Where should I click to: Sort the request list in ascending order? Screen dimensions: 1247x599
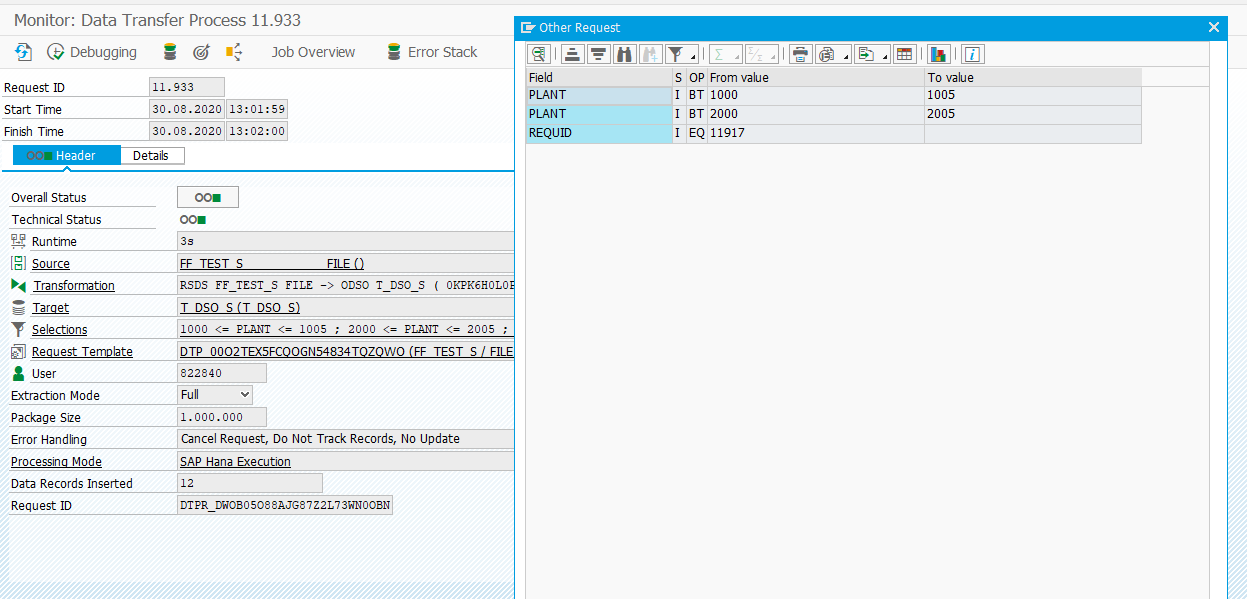[x=572, y=54]
